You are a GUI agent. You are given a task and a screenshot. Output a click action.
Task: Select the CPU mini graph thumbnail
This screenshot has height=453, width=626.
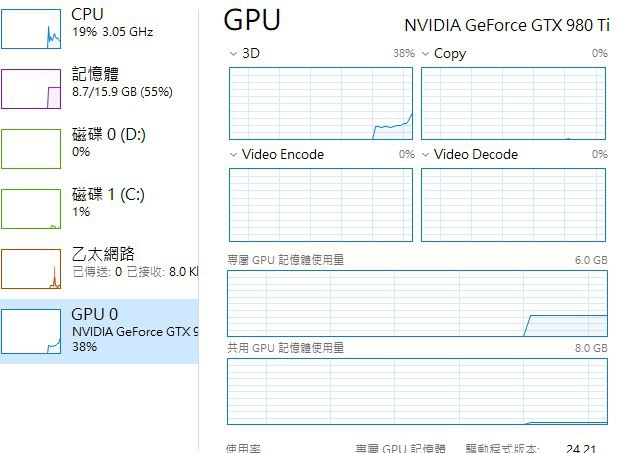point(31,29)
